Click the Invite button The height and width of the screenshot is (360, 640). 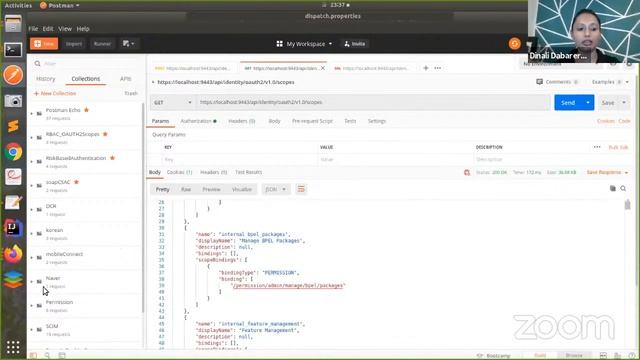point(355,44)
